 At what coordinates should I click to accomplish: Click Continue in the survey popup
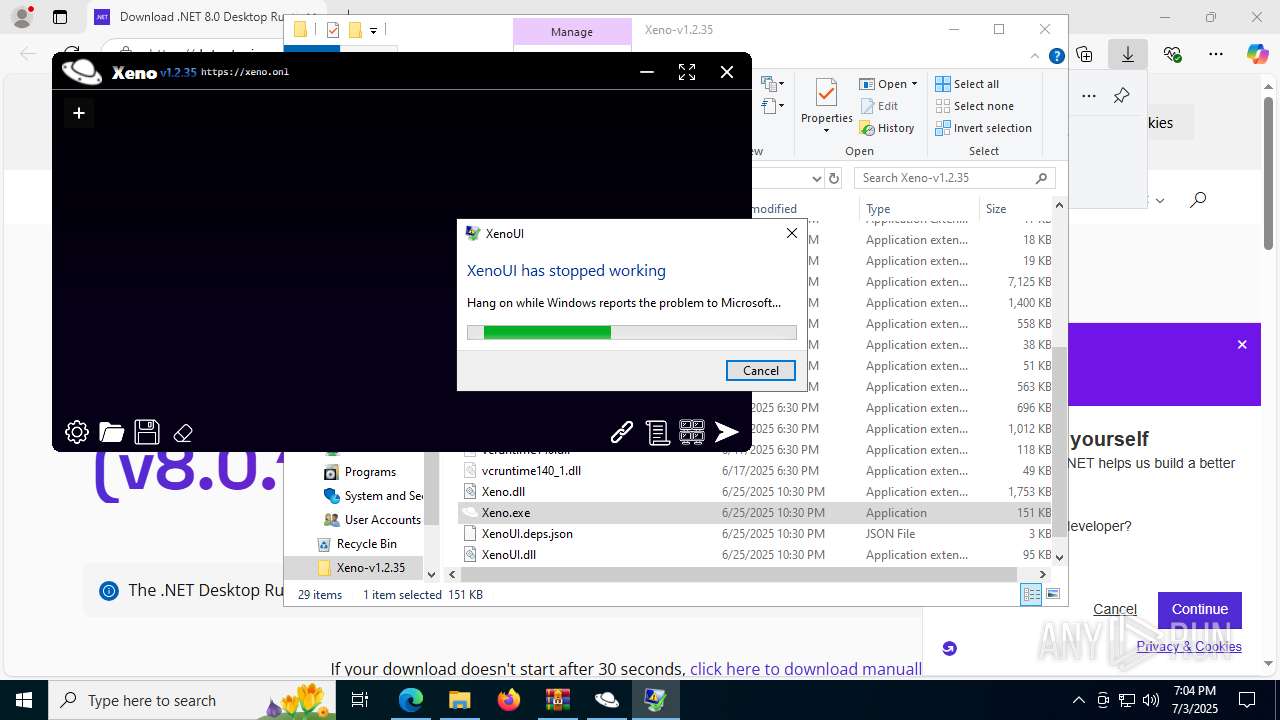click(1199, 609)
